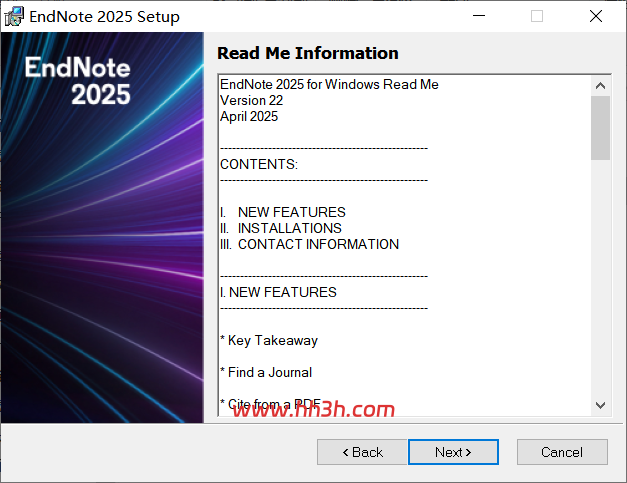Image resolution: width=627 pixels, height=483 pixels.
Task: Click the Next button
Action: [x=453, y=452]
